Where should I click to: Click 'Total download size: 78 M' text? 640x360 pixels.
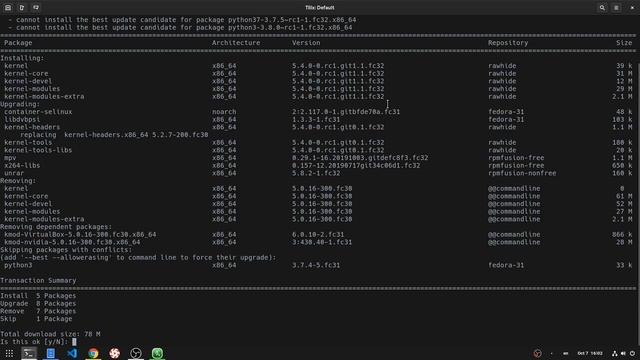click(50, 334)
